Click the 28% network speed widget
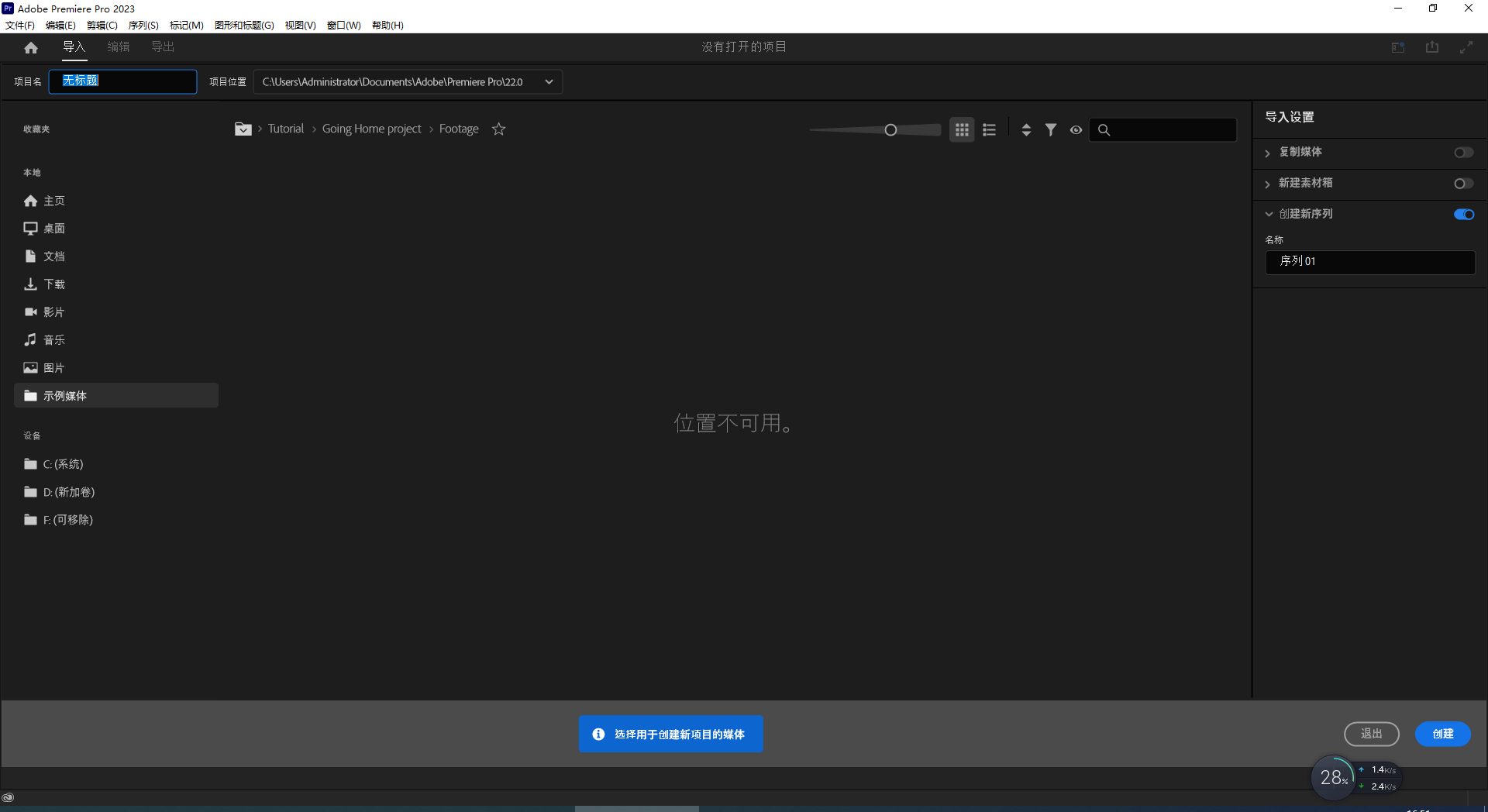 tap(1355, 777)
